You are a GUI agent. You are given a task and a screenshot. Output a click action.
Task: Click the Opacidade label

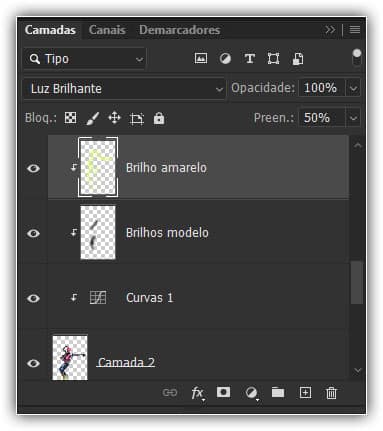tap(263, 88)
